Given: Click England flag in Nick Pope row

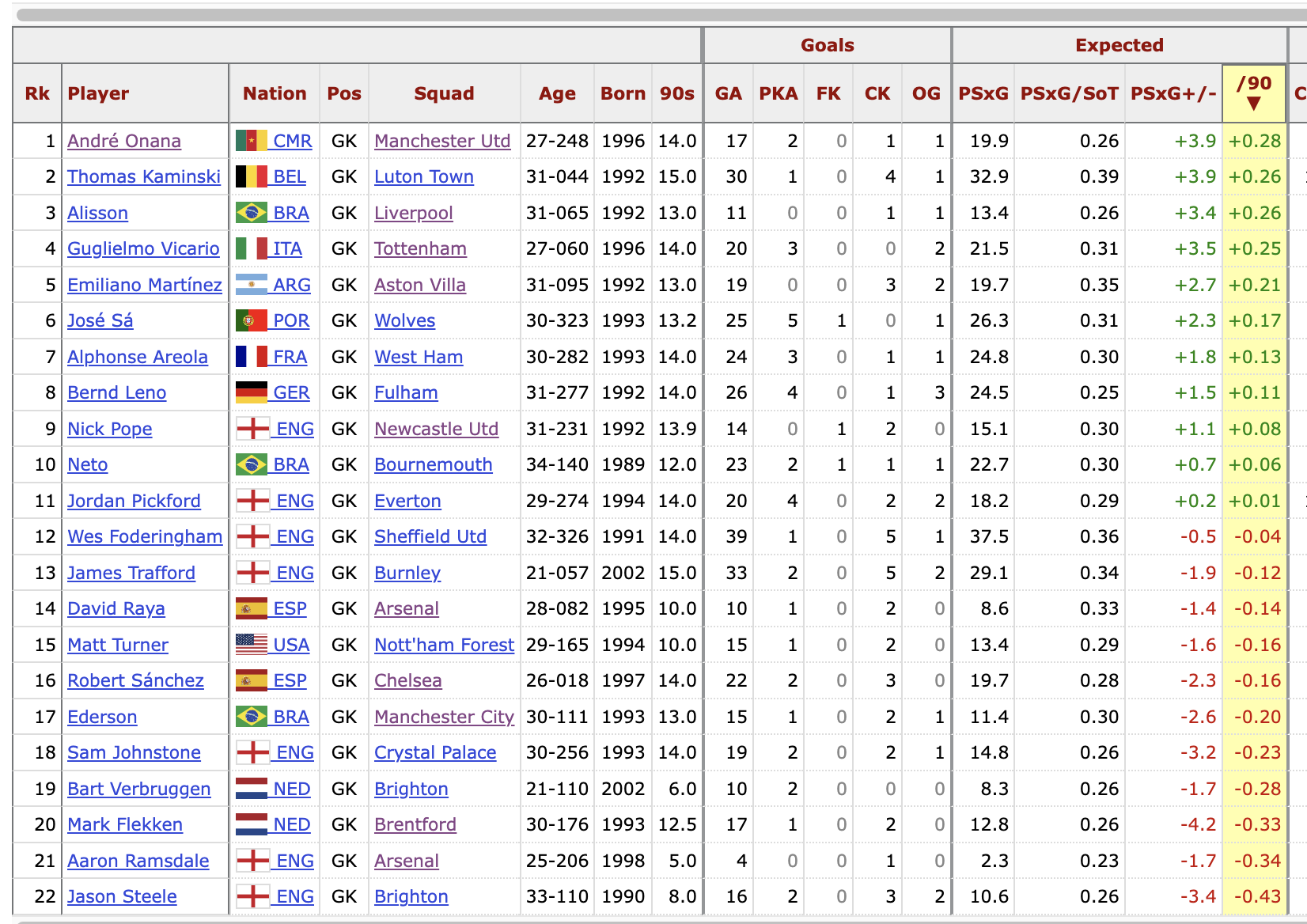Looking at the screenshot, I should [x=253, y=429].
